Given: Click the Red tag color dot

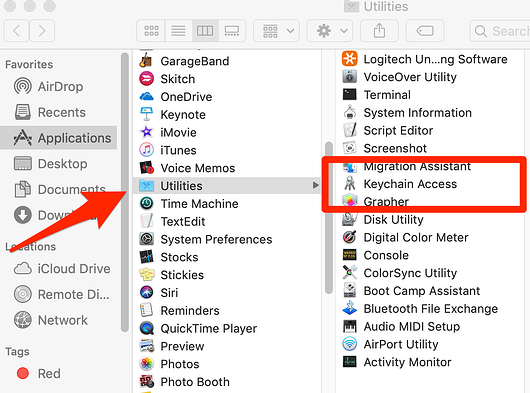Looking at the screenshot, I should pos(23,373).
